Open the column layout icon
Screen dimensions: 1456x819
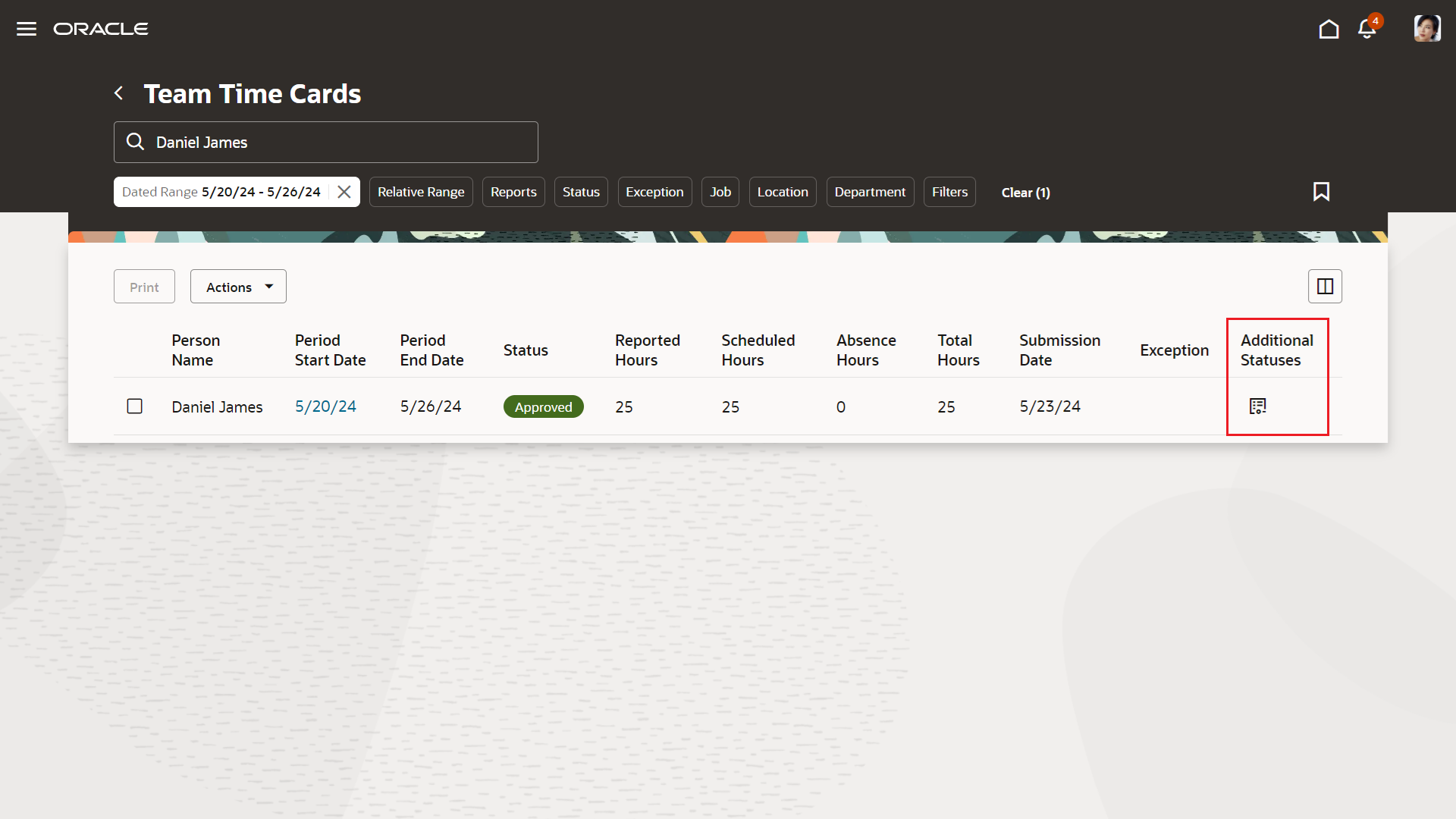pyautogui.click(x=1325, y=287)
